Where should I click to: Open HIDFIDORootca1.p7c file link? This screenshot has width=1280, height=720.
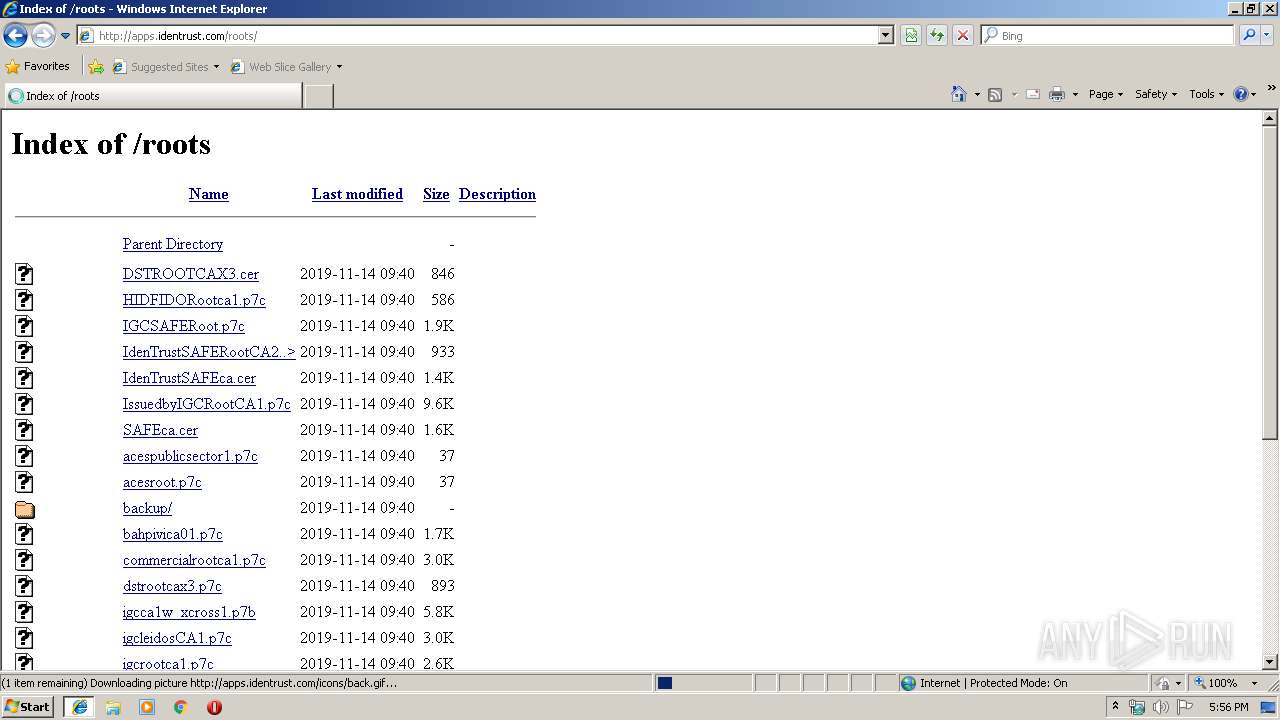194,300
